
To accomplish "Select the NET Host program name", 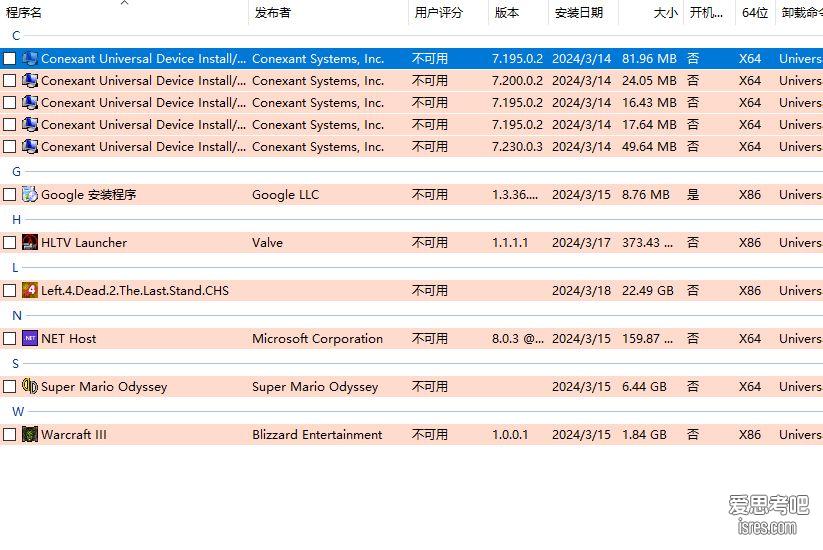I will pos(69,339).
